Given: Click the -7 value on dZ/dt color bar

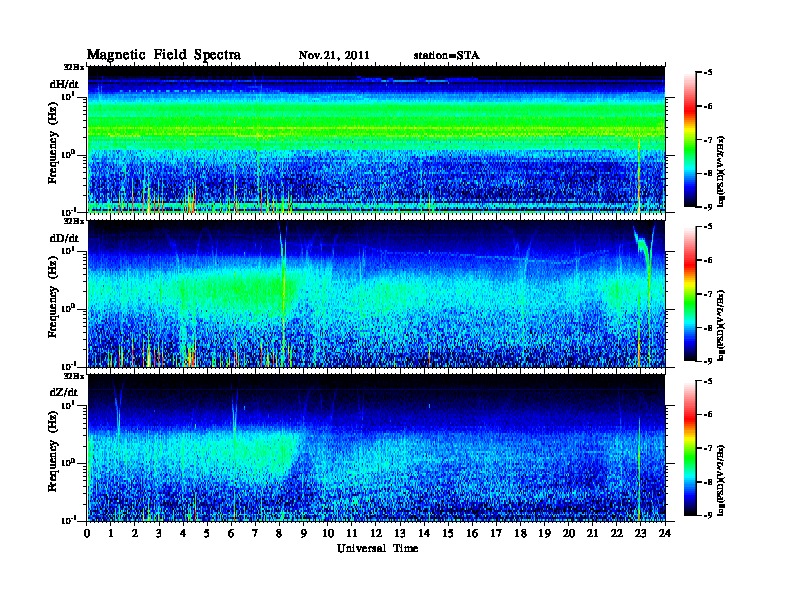Looking at the screenshot, I should 708,448.
